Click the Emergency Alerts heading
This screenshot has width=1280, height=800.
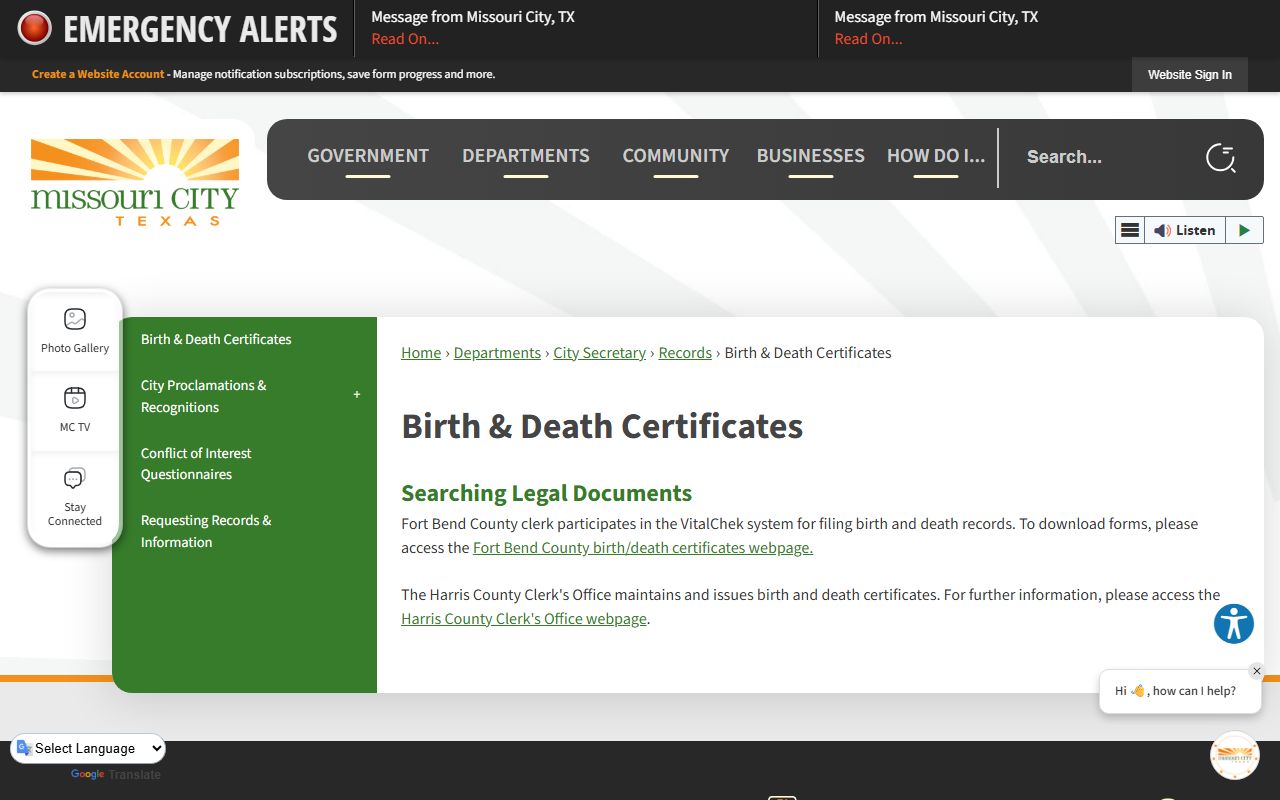pos(200,29)
